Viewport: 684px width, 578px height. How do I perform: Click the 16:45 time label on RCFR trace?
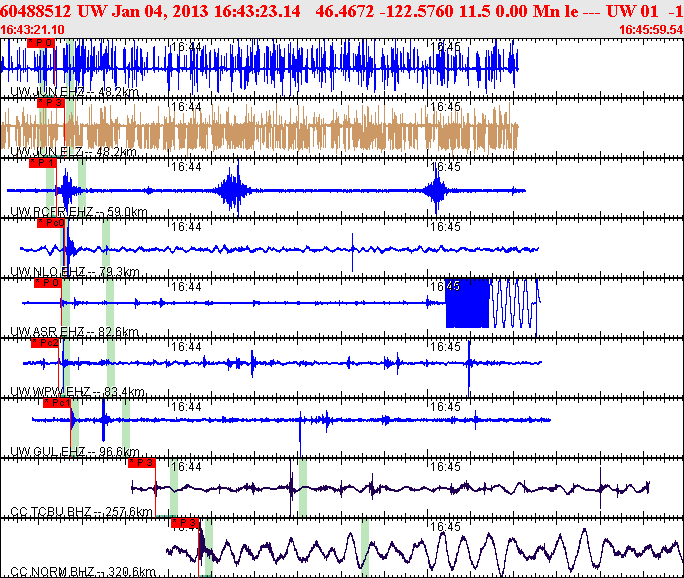[x=445, y=167]
